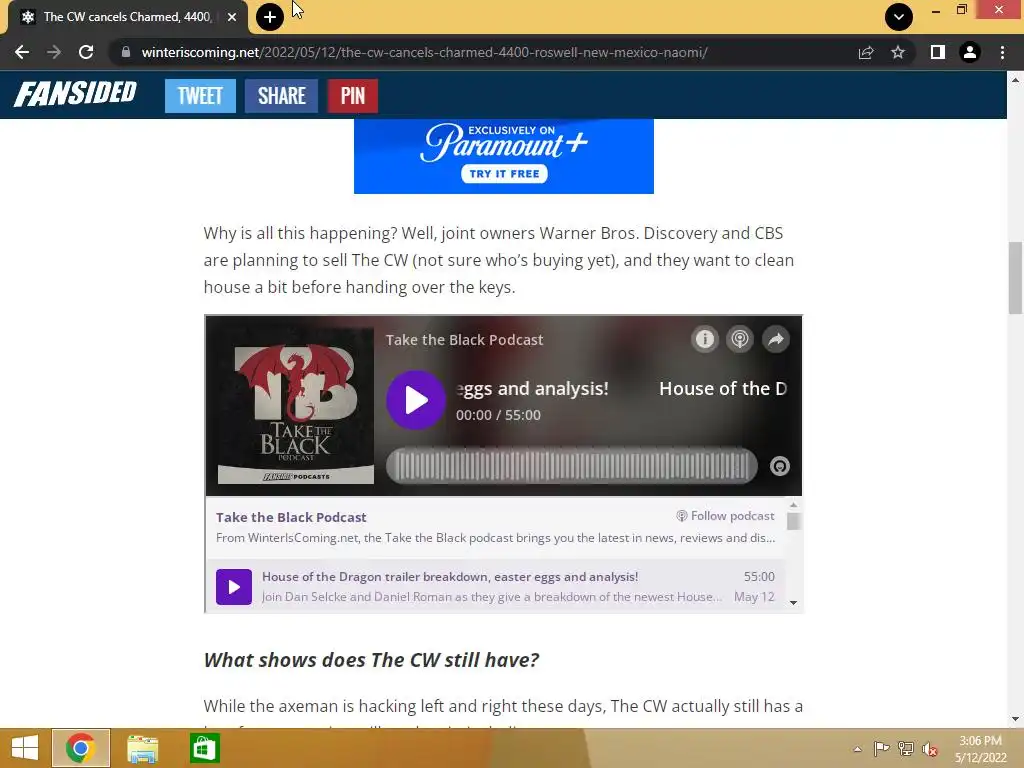
Task: Open File Explorer from taskbar
Action: 142,748
